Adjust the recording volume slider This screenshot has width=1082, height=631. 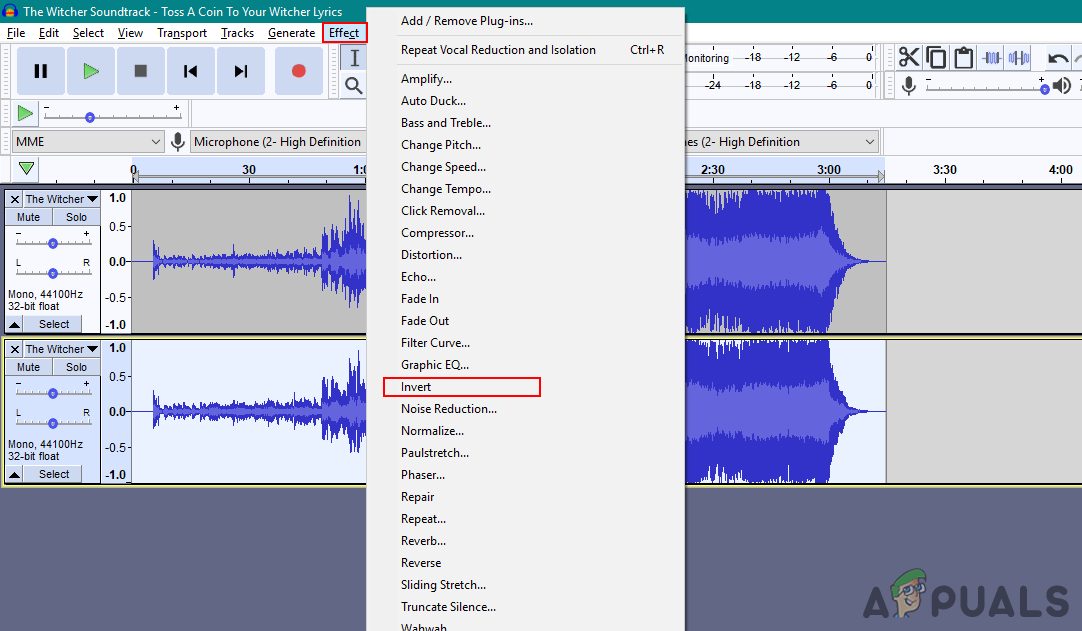point(985,87)
